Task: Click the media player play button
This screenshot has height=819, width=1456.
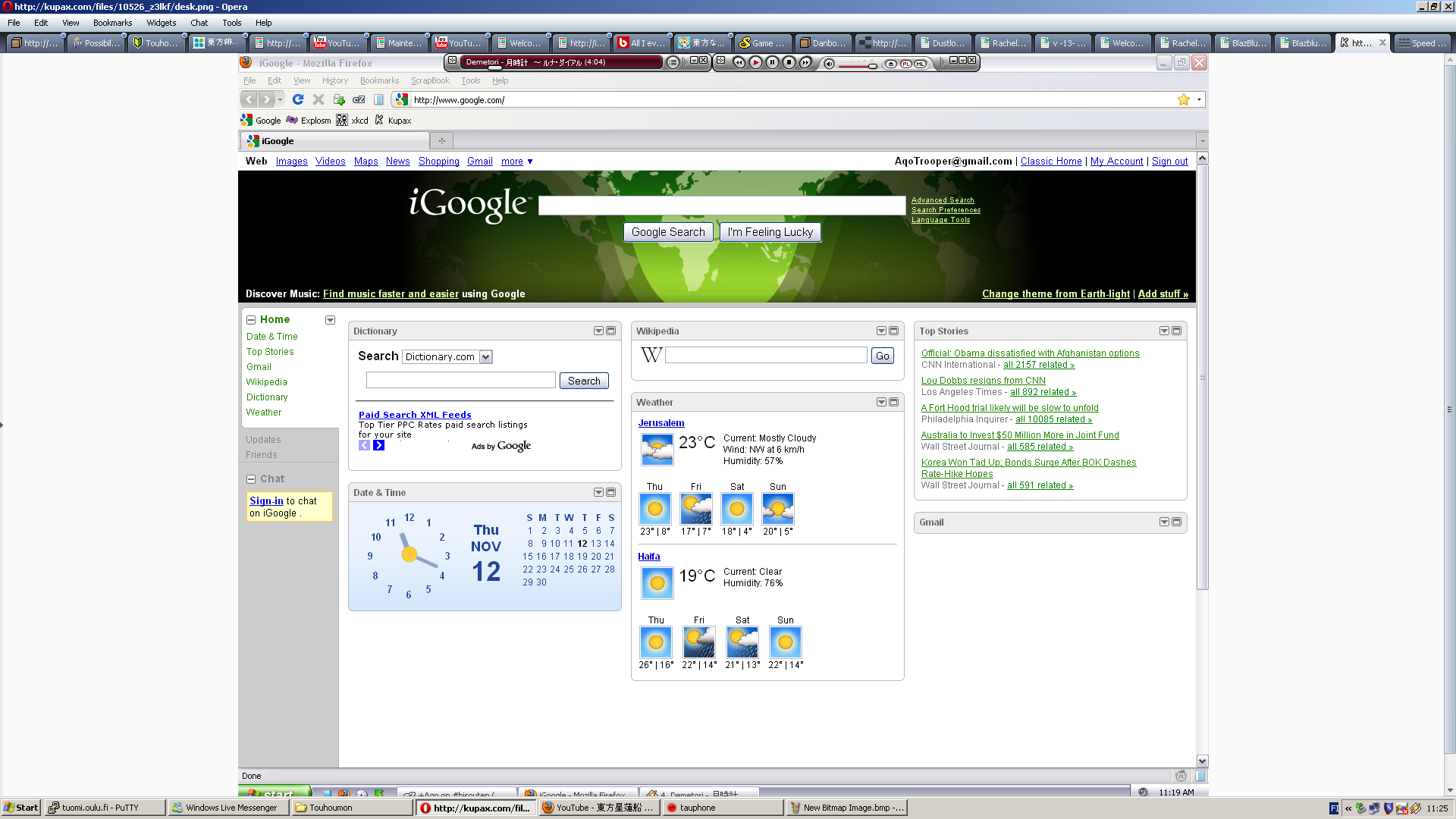Action: [x=756, y=63]
